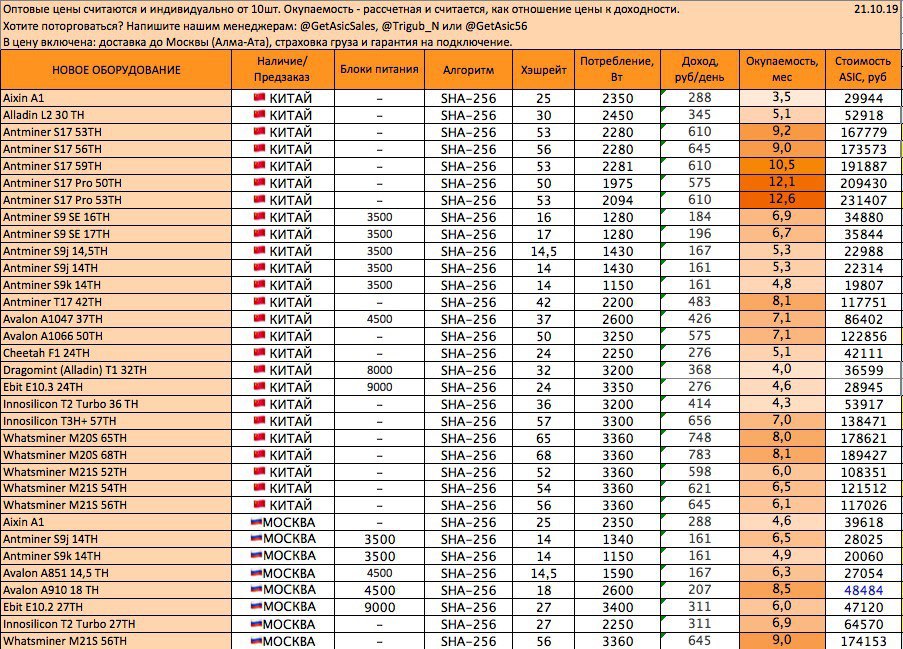Open the blue price 48484
This screenshot has width=903, height=649.
[863, 590]
